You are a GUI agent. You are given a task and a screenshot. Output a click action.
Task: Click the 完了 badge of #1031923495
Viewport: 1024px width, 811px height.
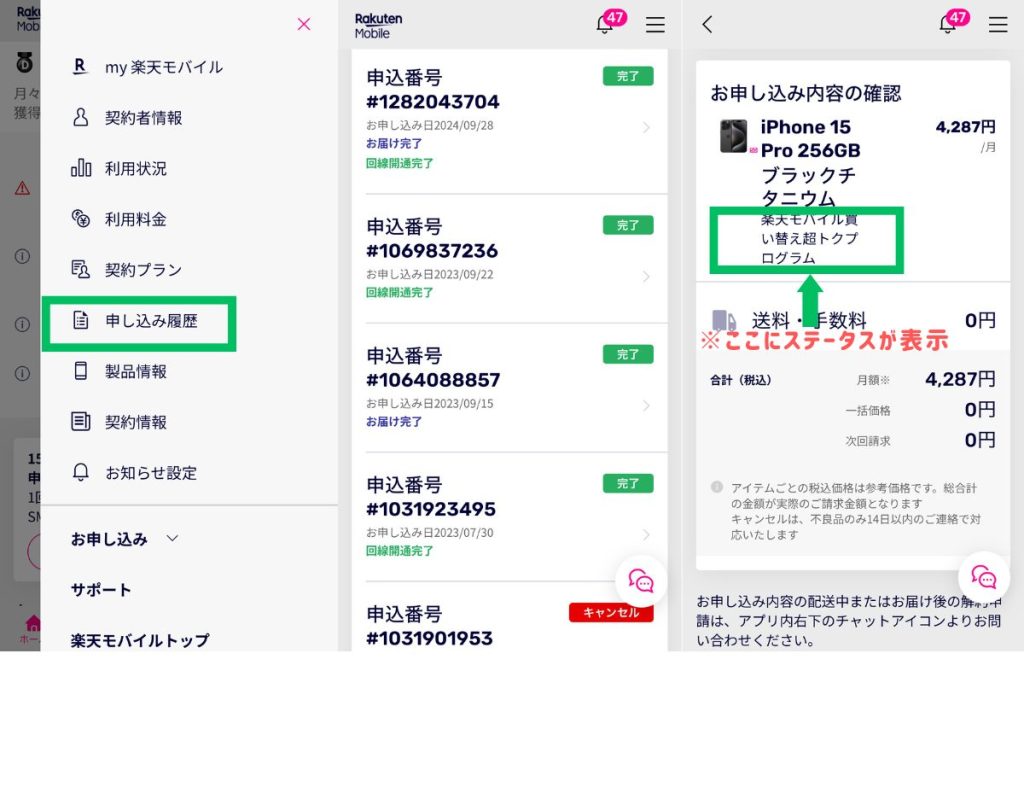(x=628, y=484)
